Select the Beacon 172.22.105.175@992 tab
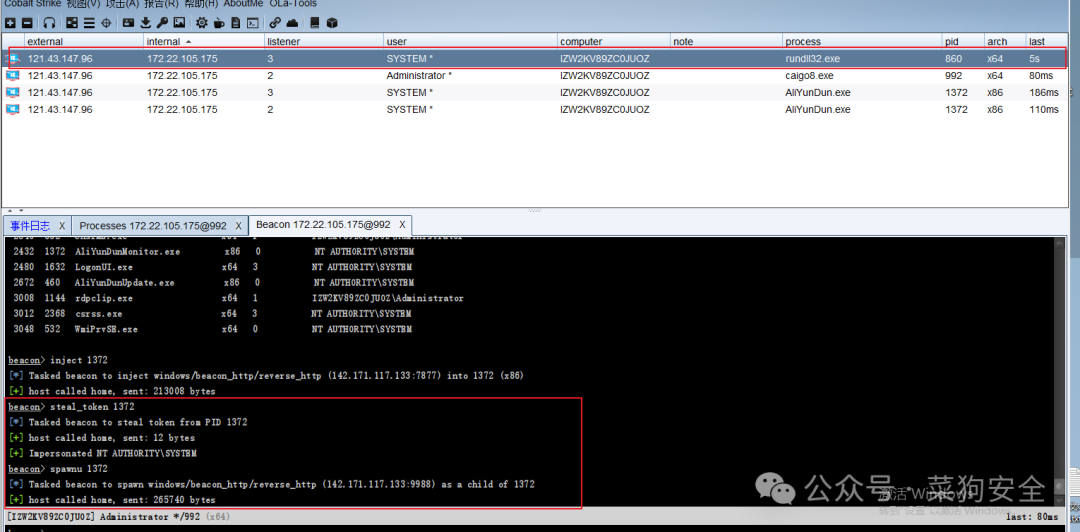This screenshot has height=532, width=1080. (323, 225)
